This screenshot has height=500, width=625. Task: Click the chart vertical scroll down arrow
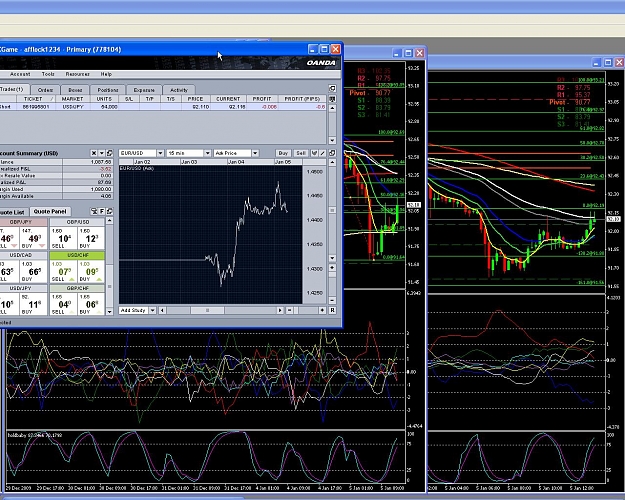point(332,258)
